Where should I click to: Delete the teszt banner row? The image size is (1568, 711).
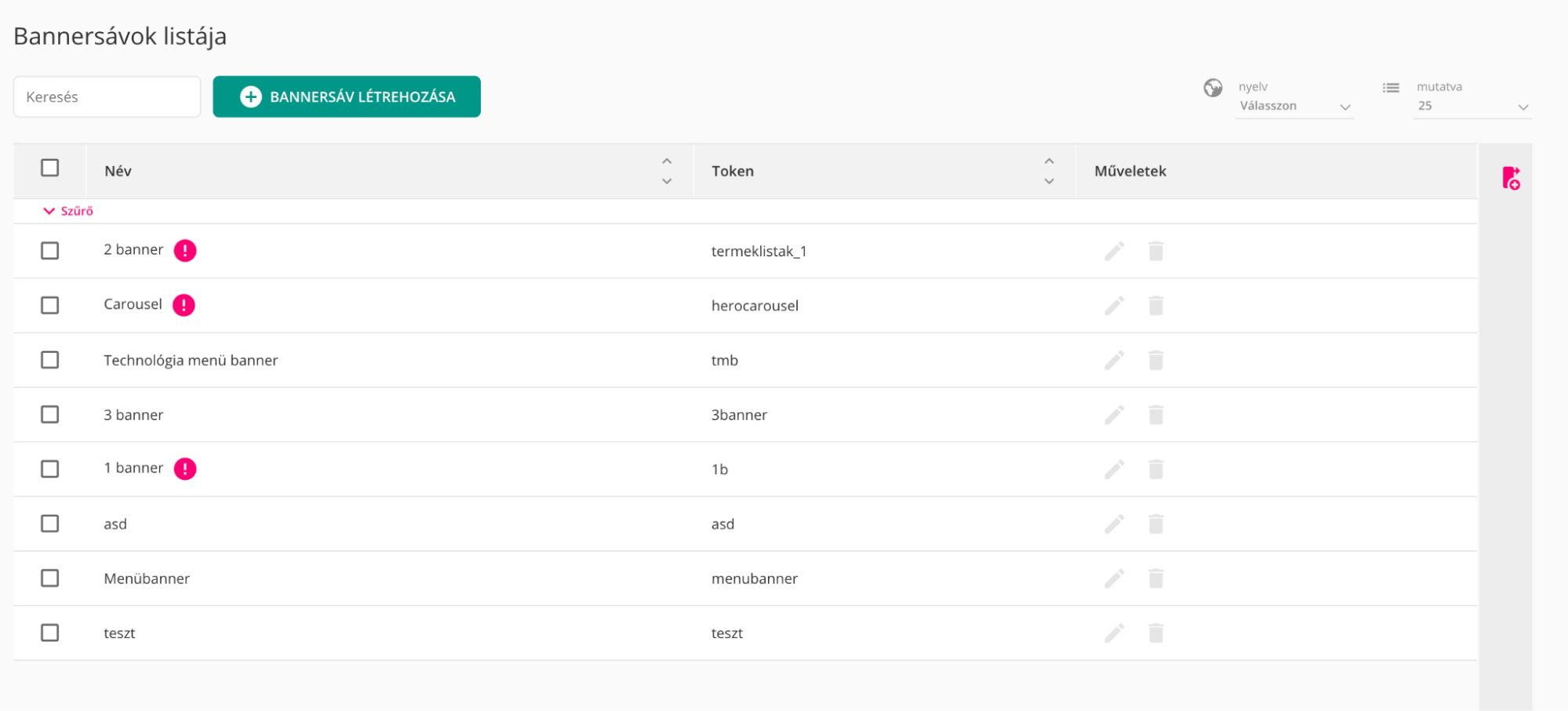[x=1155, y=633]
